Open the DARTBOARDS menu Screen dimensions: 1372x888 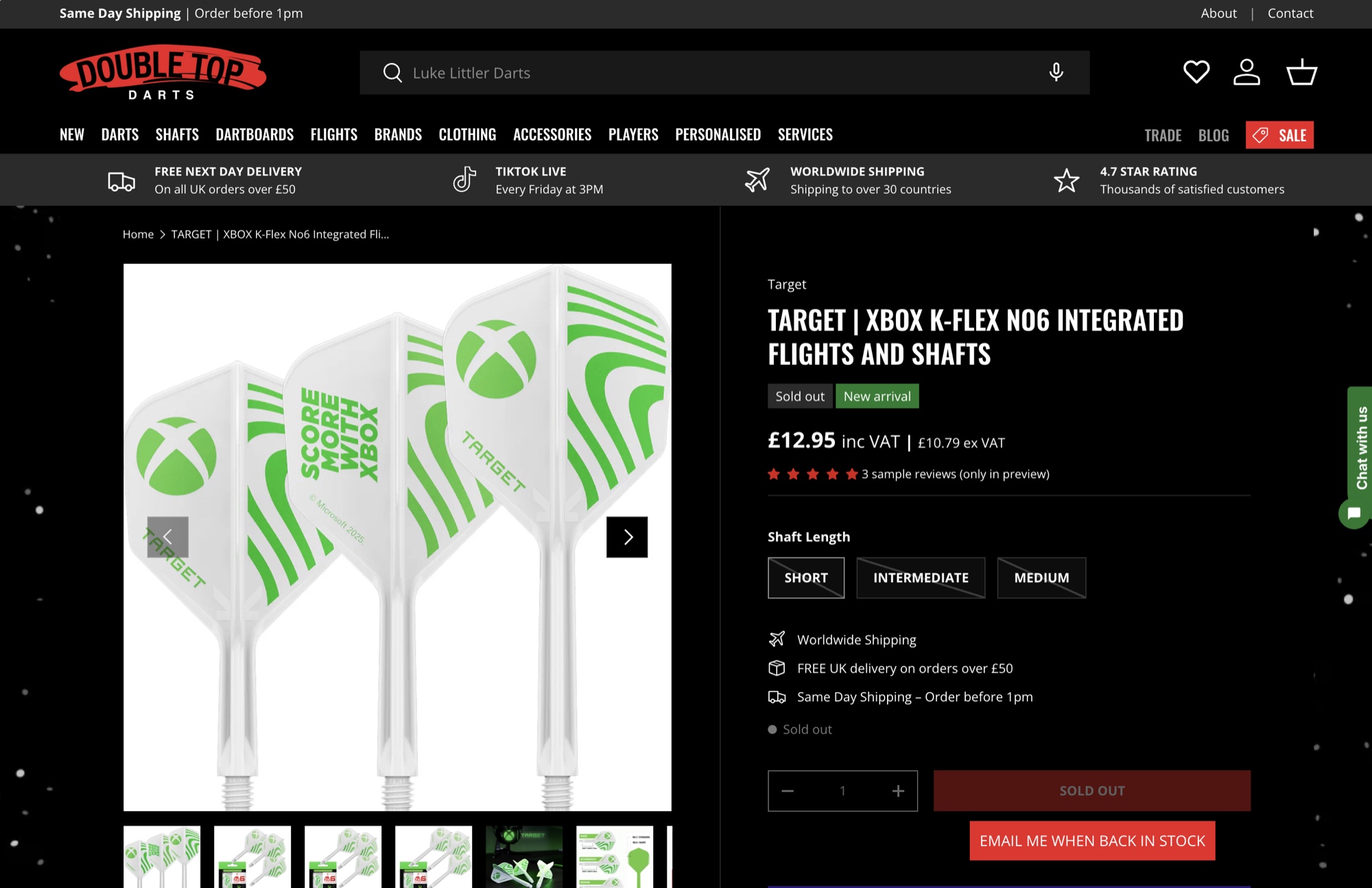(x=255, y=134)
